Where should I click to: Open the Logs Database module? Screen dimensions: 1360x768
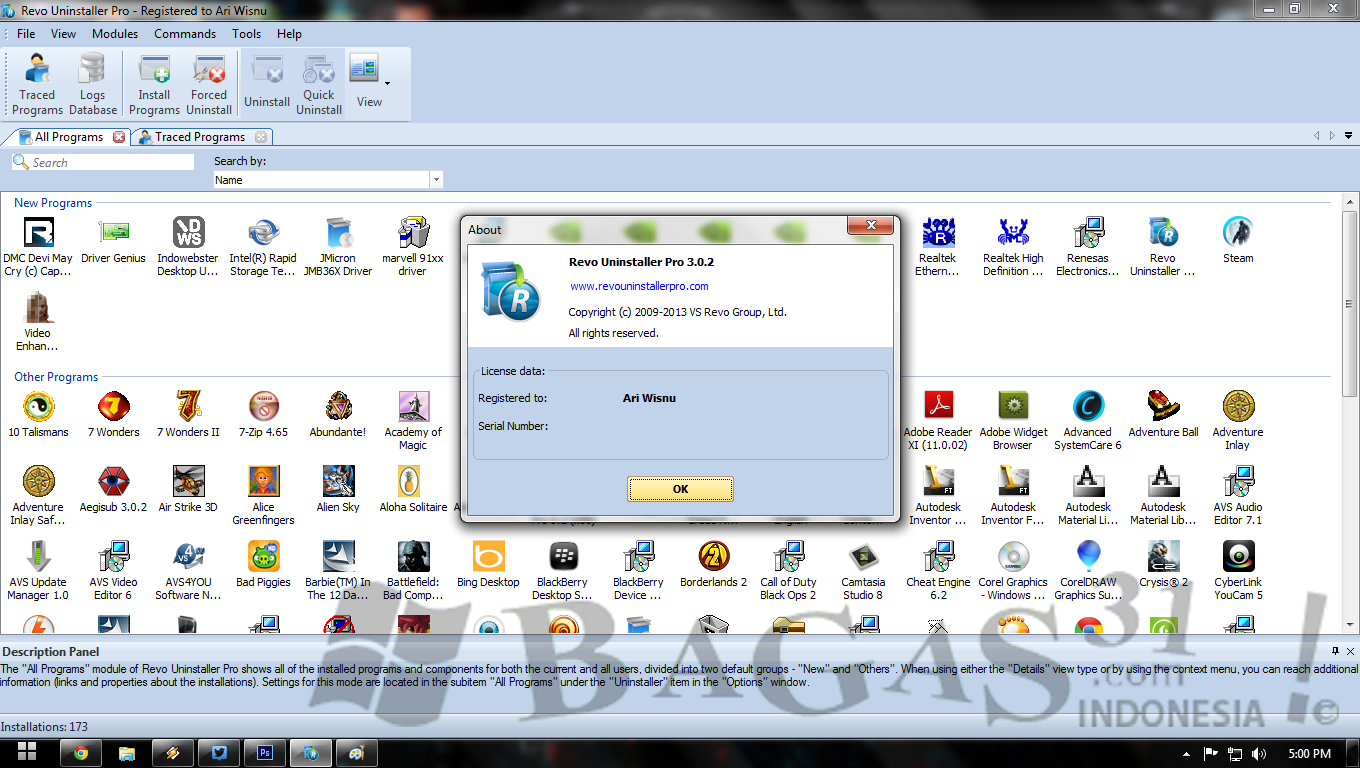[93, 84]
